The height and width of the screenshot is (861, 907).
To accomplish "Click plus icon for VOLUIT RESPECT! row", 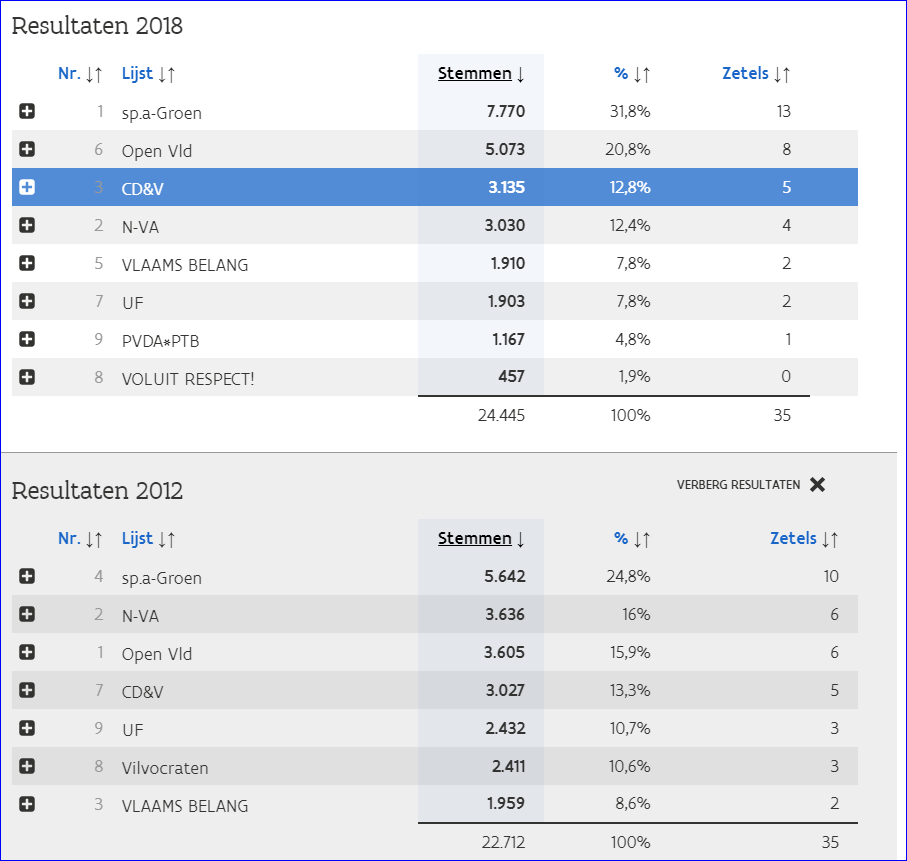I will pyautogui.click(x=27, y=377).
